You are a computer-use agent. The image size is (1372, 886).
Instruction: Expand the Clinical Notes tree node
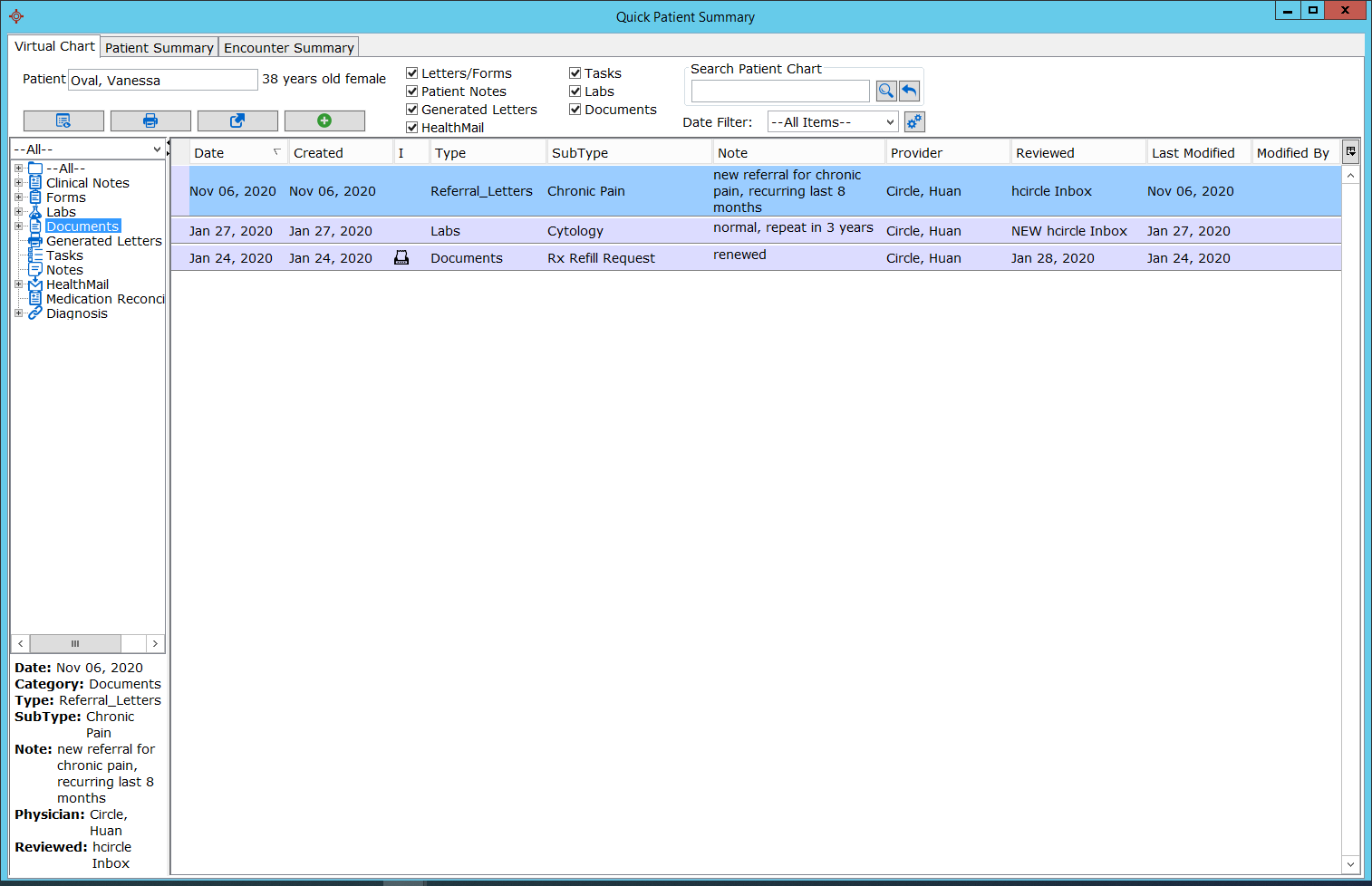point(18,183)
